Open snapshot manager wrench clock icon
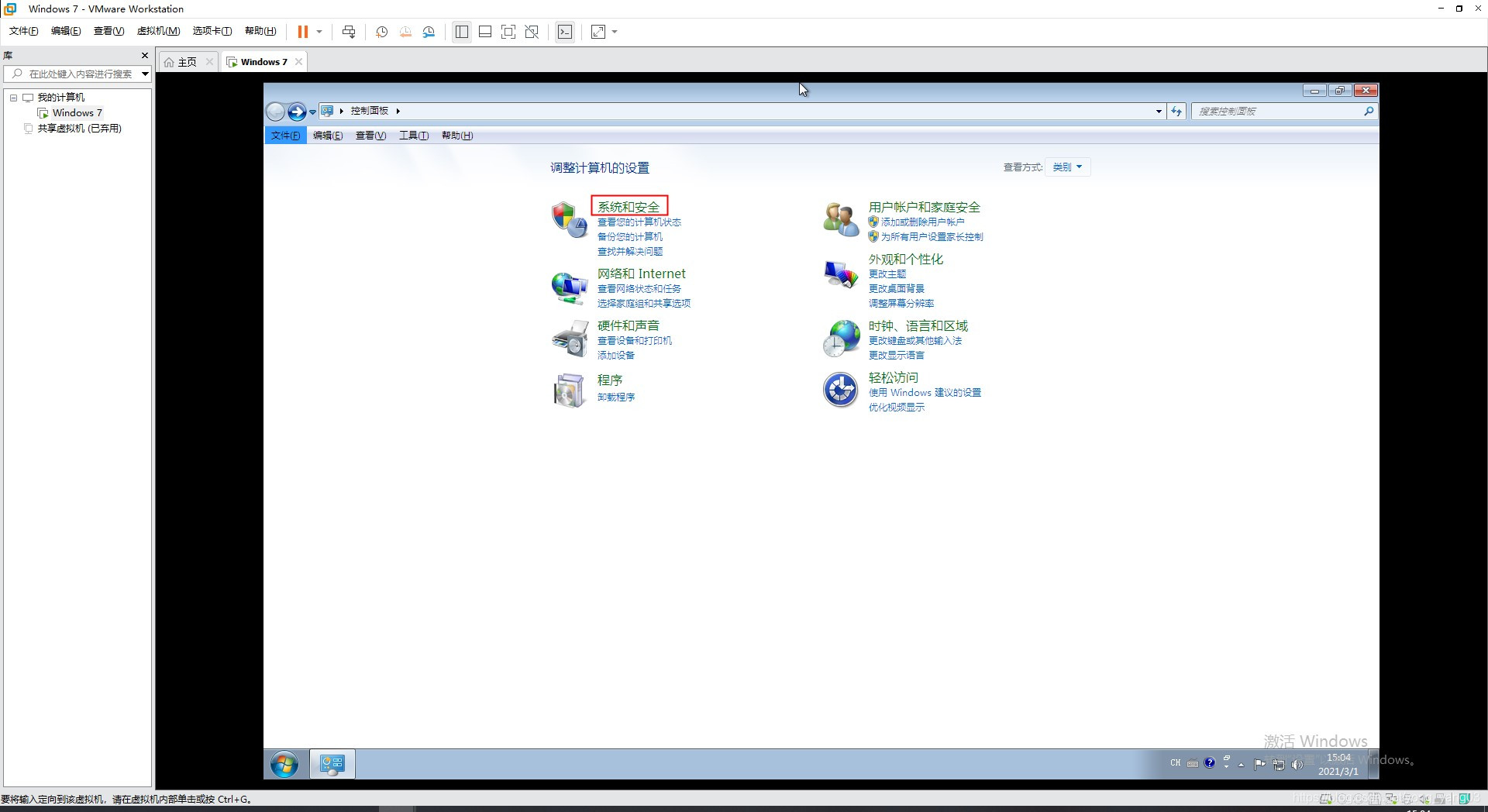The width and height of the screenshot is (1488, 812). pyautogui.click(x=429, y=32)
